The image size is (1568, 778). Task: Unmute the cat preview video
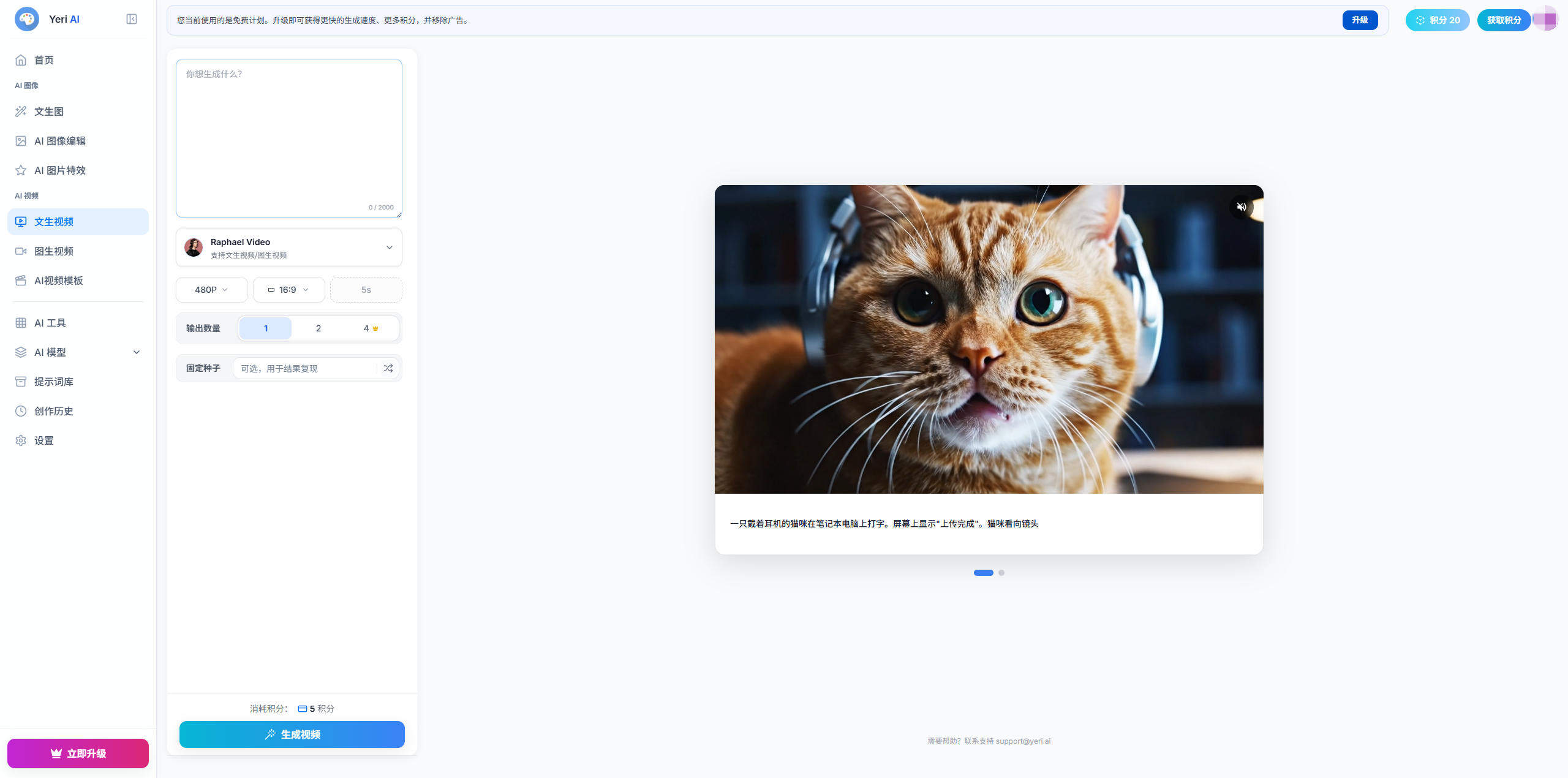[1241, 207]
